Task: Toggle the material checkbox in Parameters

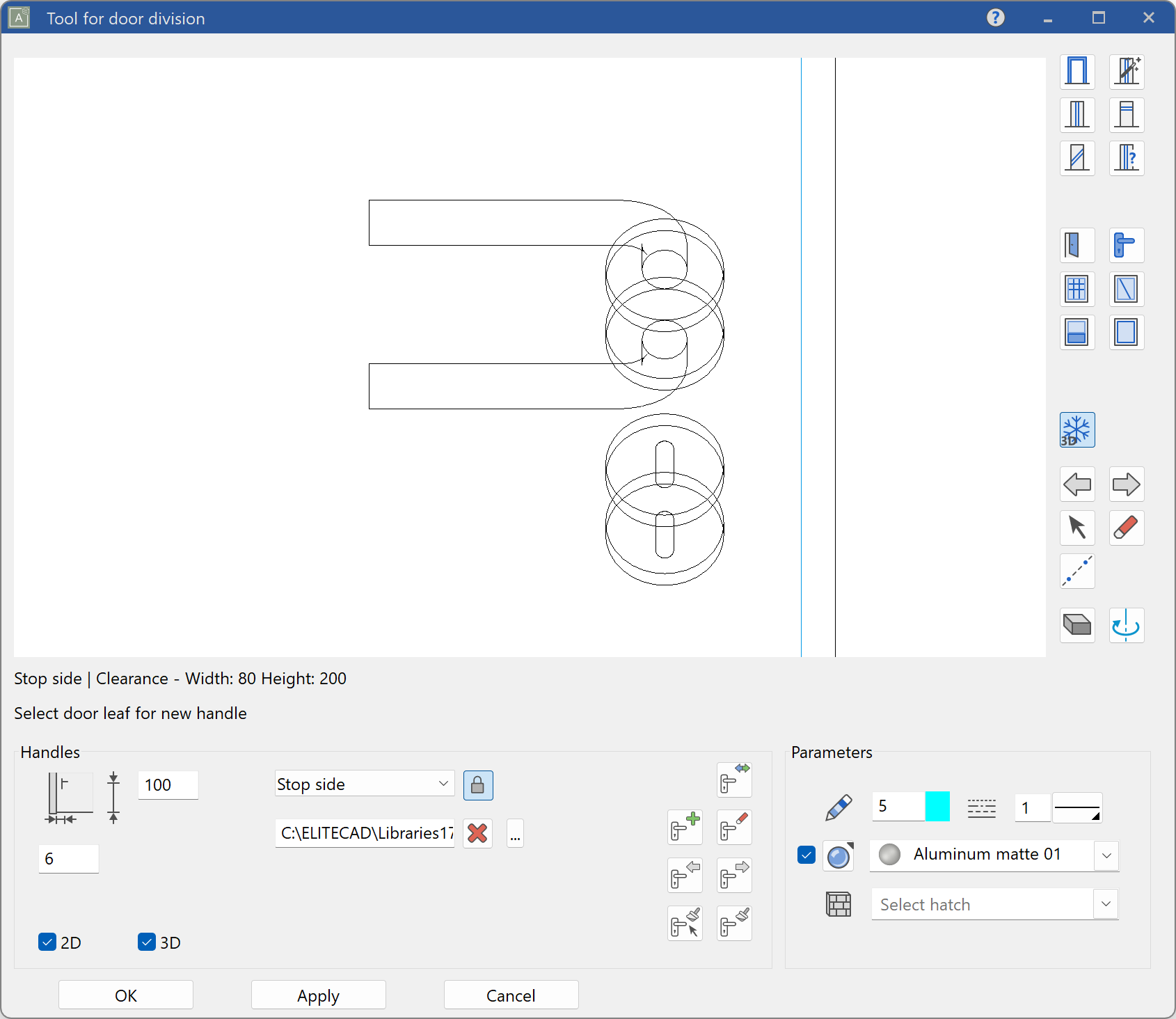Action: coord(806,855)
